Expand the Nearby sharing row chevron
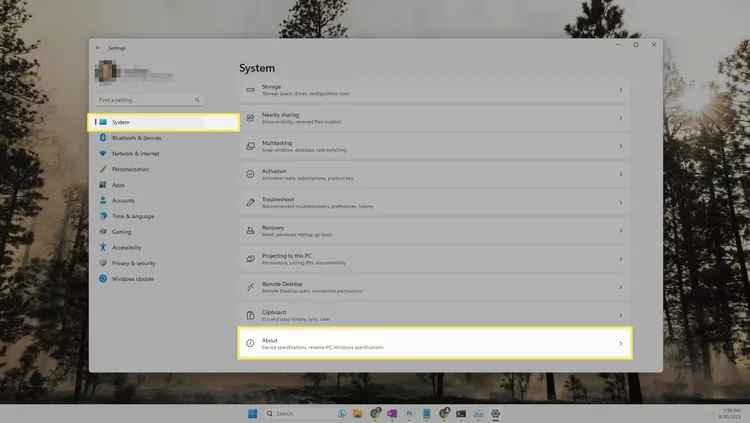Viewport: 750px width, 423px height. [621, 118]
